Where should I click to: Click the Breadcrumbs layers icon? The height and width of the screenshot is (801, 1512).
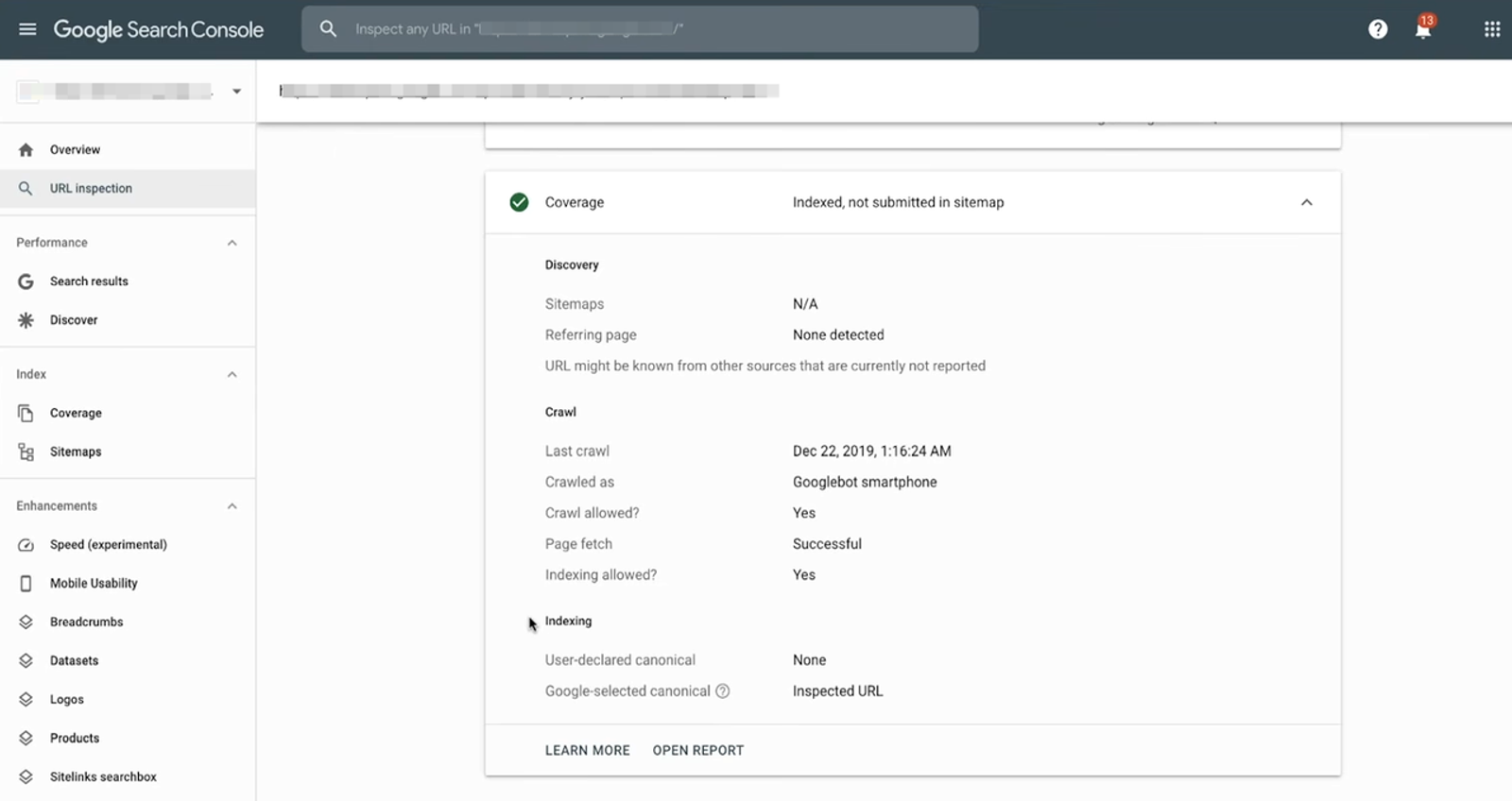click(x=26, y=622)
